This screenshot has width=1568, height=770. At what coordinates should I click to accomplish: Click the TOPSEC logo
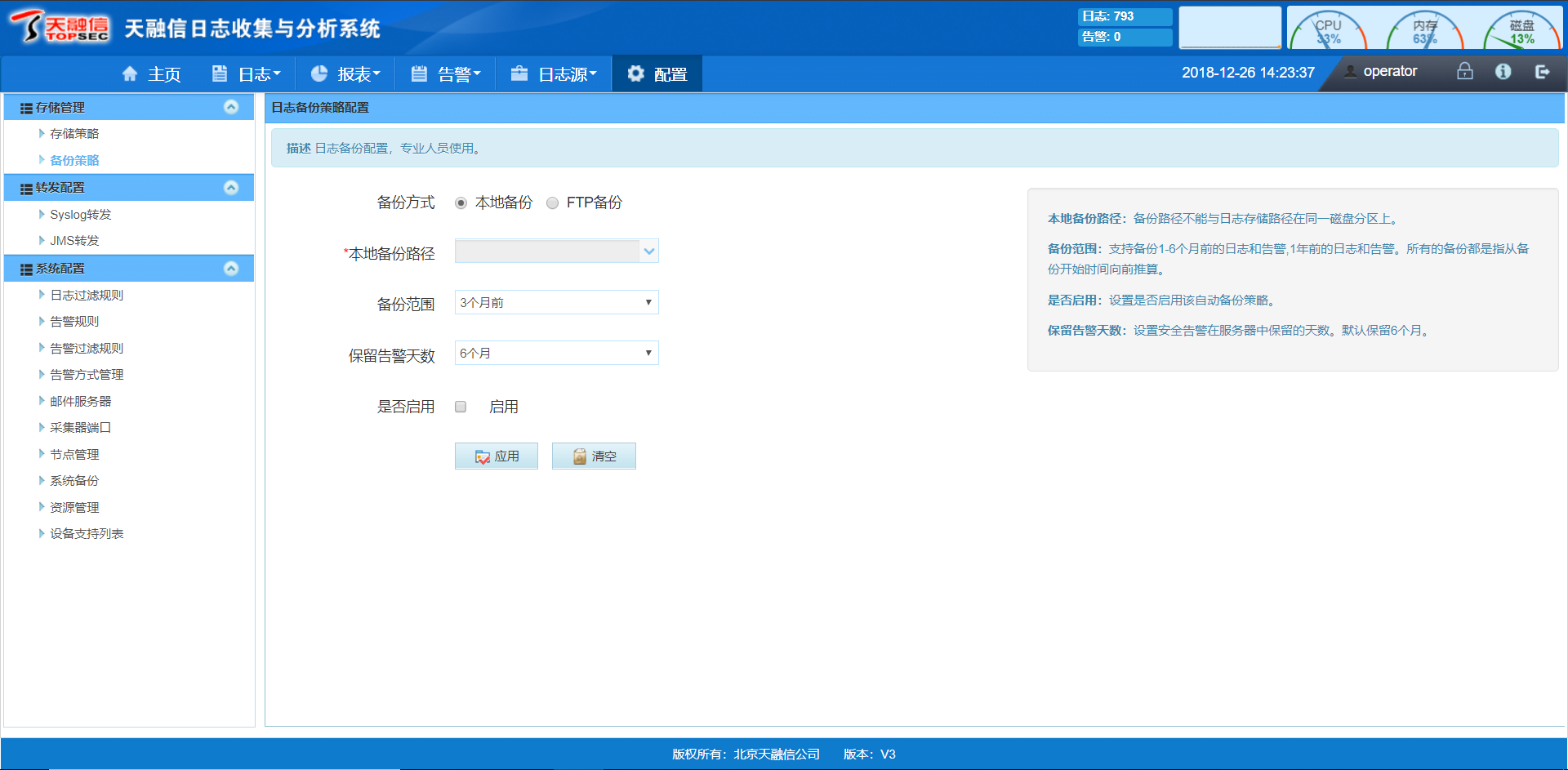(60, 27)
